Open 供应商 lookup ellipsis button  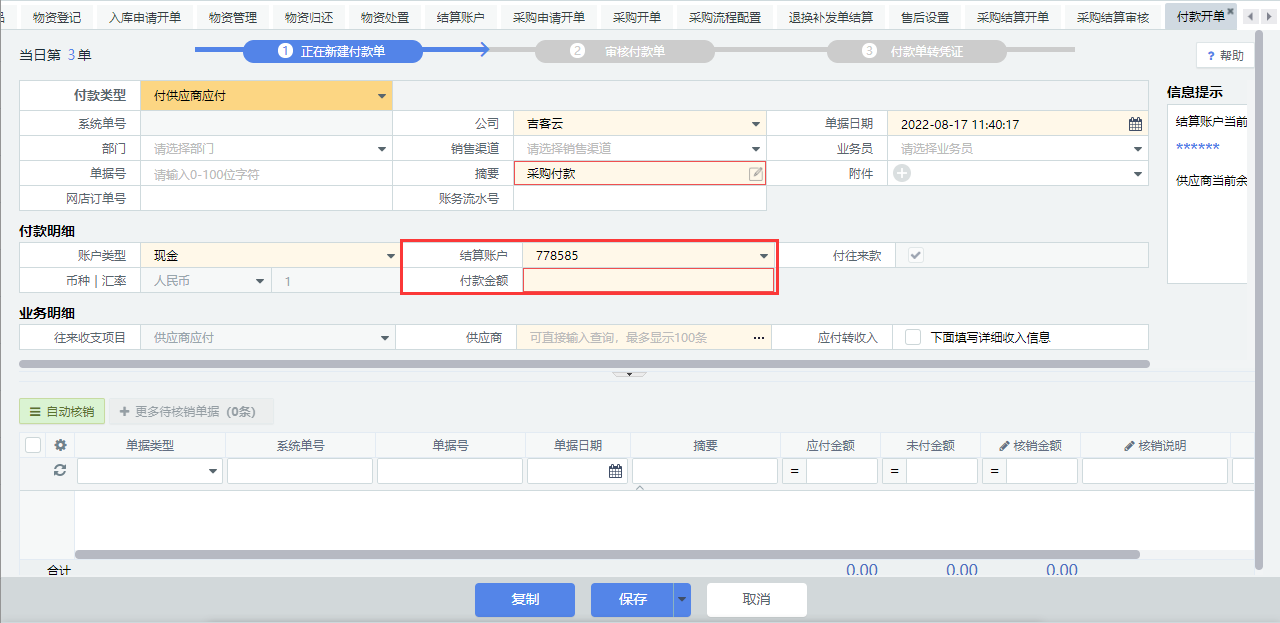tap(759, 338)
